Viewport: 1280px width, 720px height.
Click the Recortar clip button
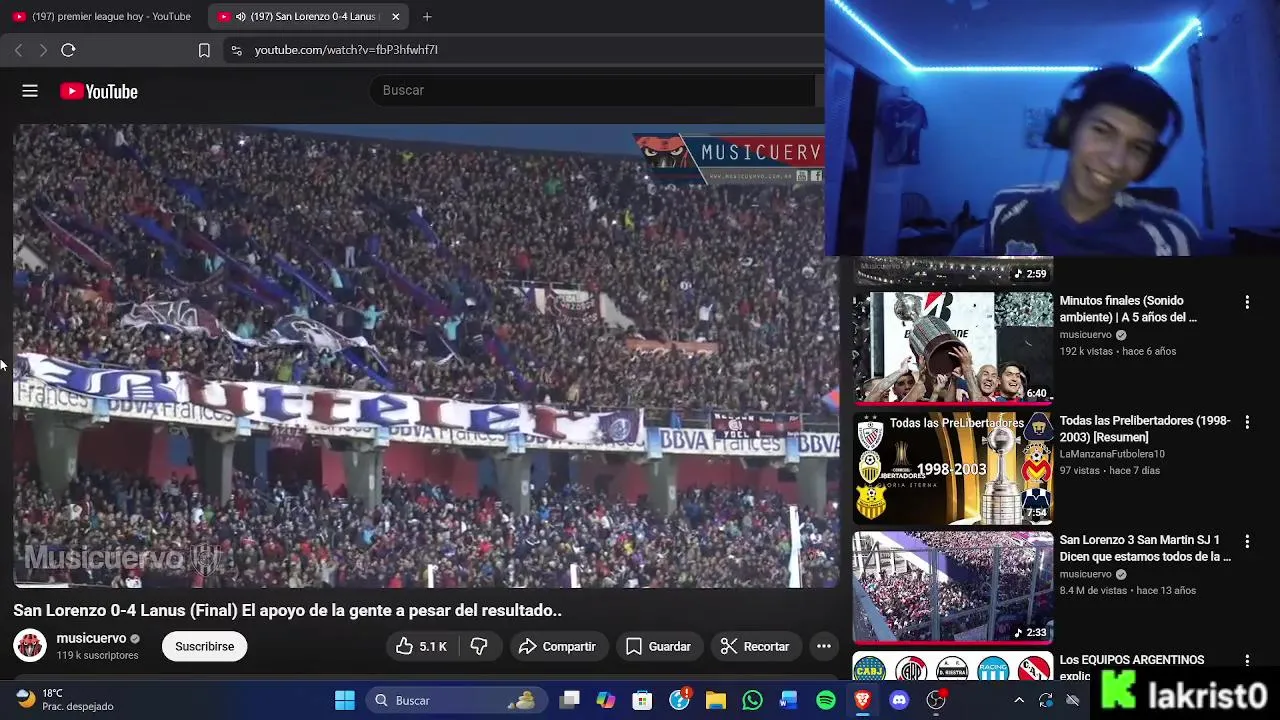click(x=755, y=647)
